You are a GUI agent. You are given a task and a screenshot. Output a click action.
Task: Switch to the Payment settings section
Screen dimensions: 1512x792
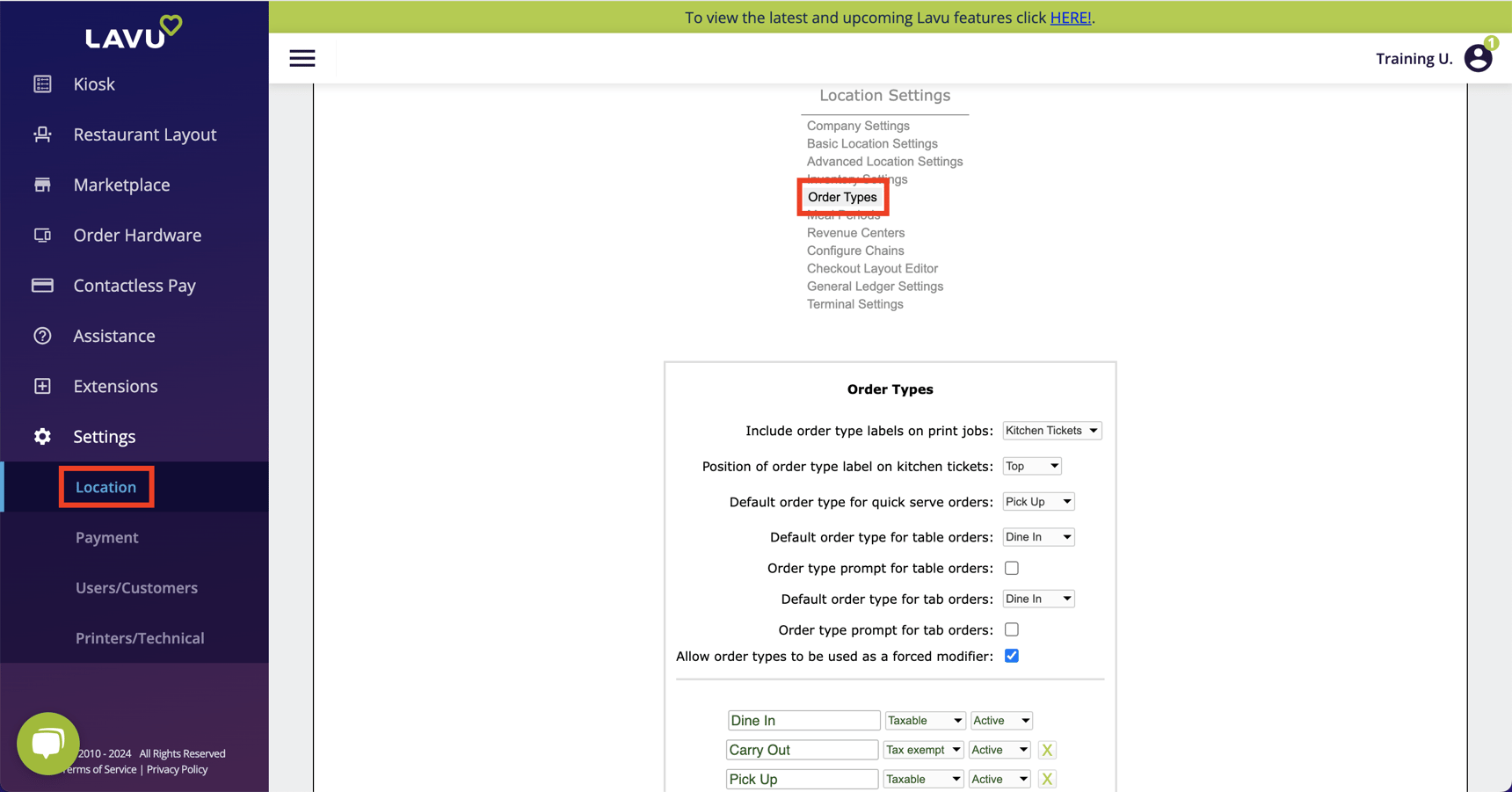106,537
